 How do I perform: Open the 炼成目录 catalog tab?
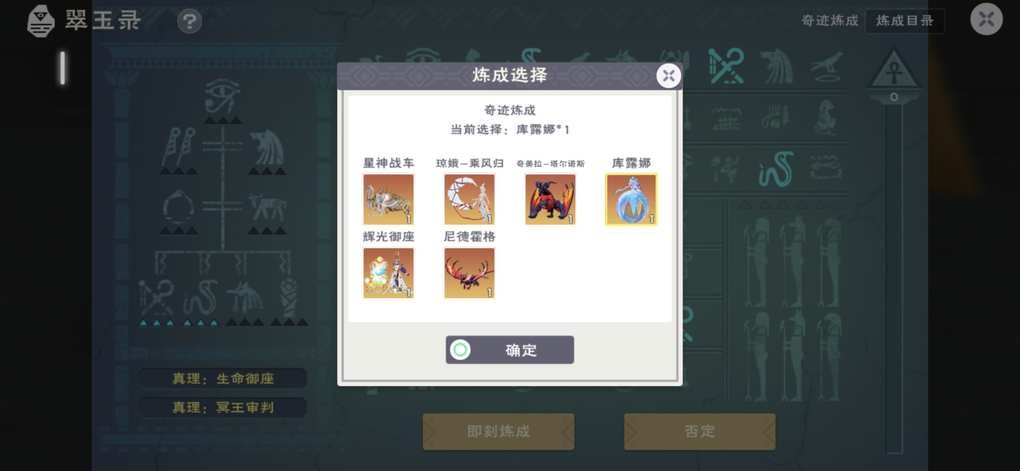coord(904,21)
